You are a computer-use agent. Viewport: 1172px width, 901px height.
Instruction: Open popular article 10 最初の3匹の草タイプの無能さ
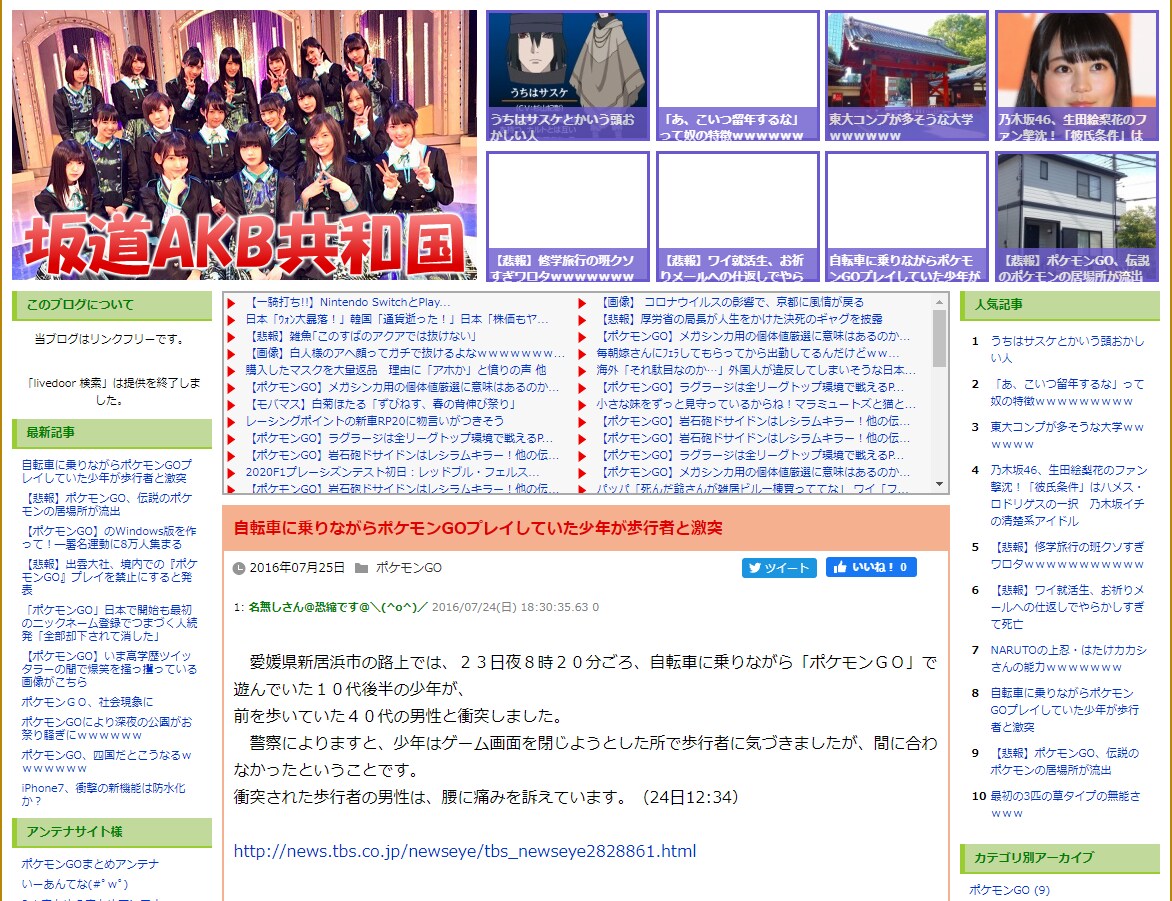pos(1065,804)
